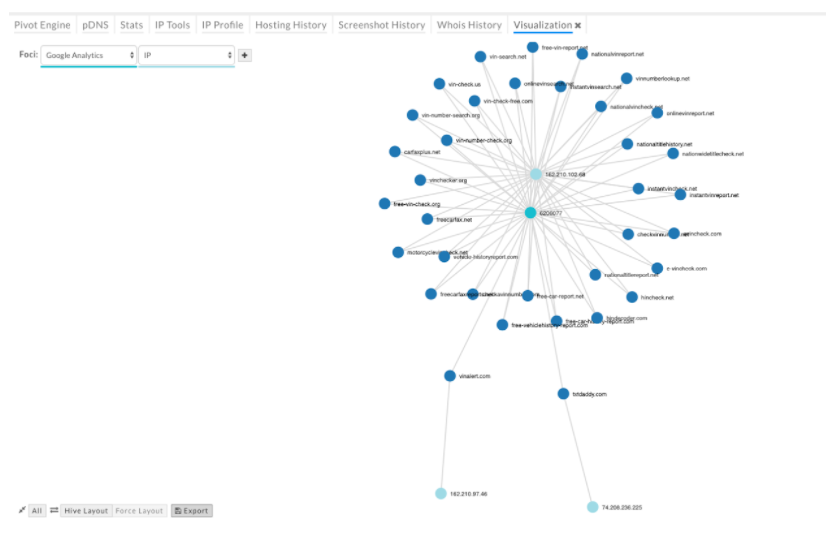This screenshot has width=826, height=554.
Task: Click the instantvinreport.net node
Action: coord(681,195)
